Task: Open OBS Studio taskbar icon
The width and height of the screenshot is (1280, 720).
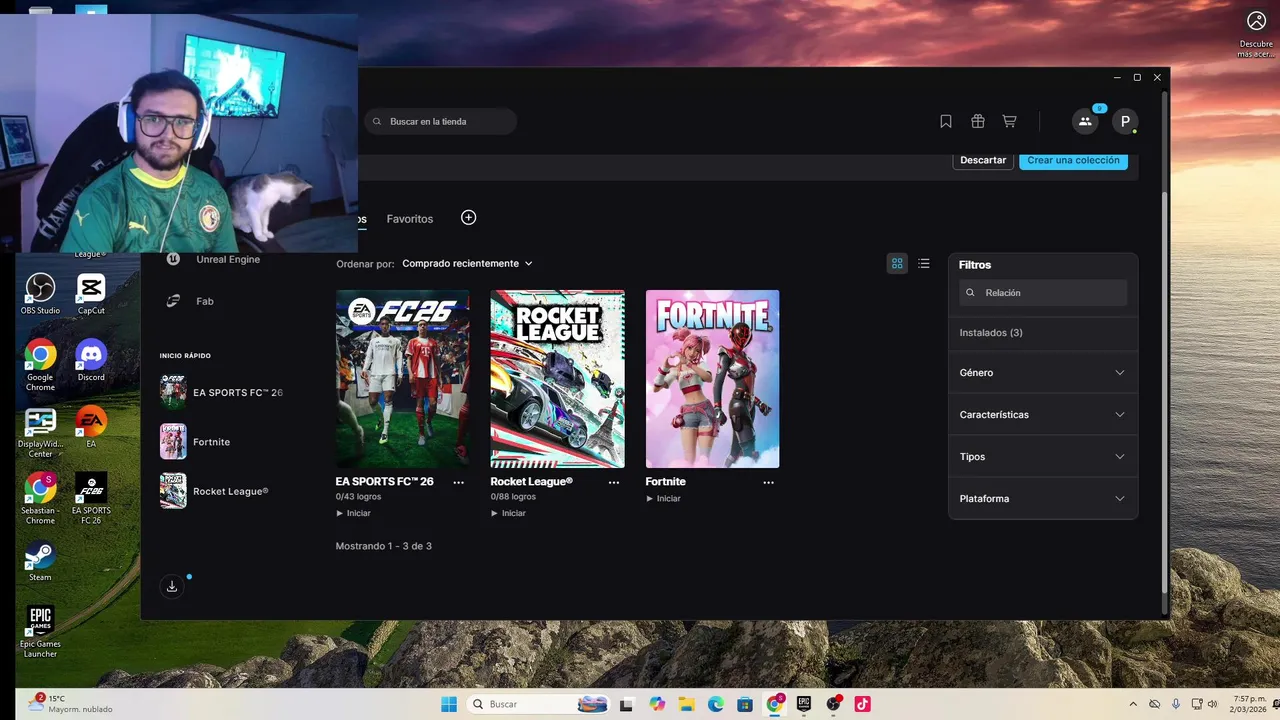Action: click(833, 704)
